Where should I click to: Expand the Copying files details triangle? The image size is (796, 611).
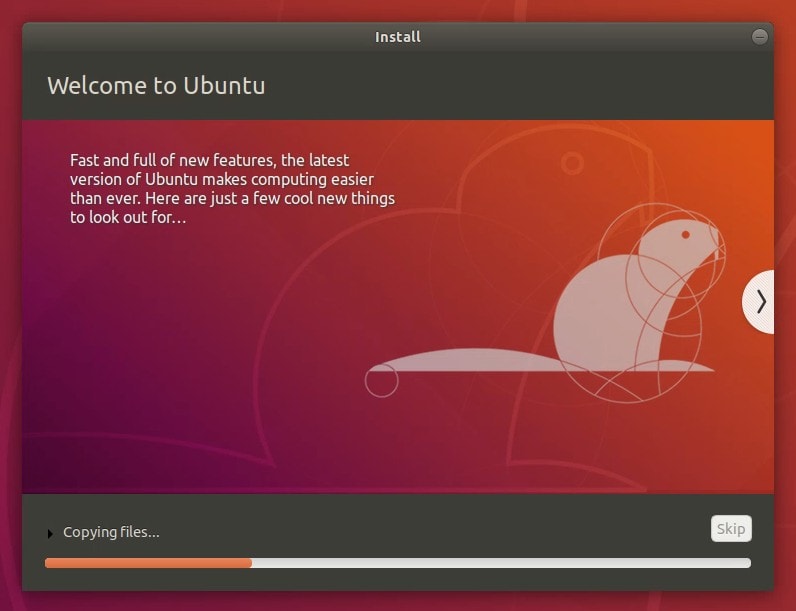51,534
